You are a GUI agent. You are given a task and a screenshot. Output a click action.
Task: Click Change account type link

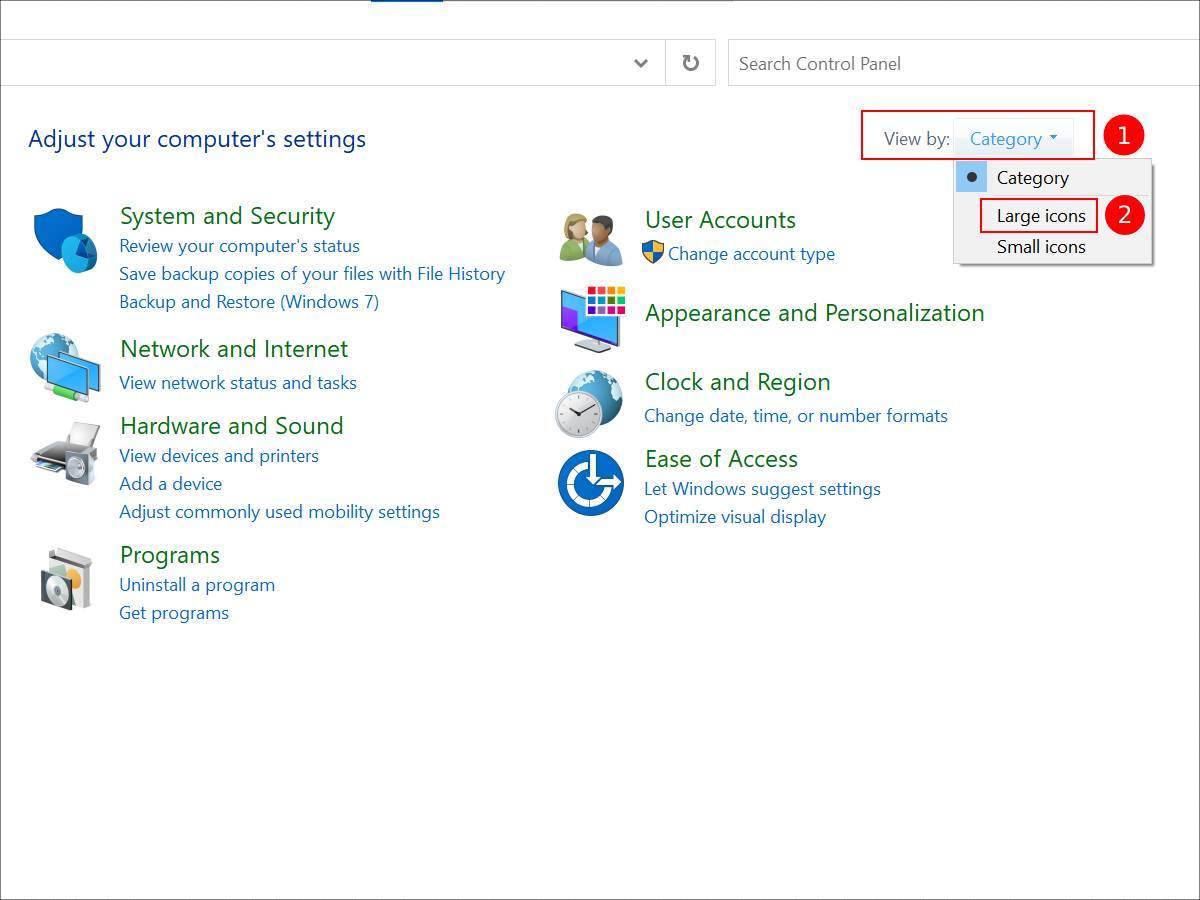click(751, 254)
